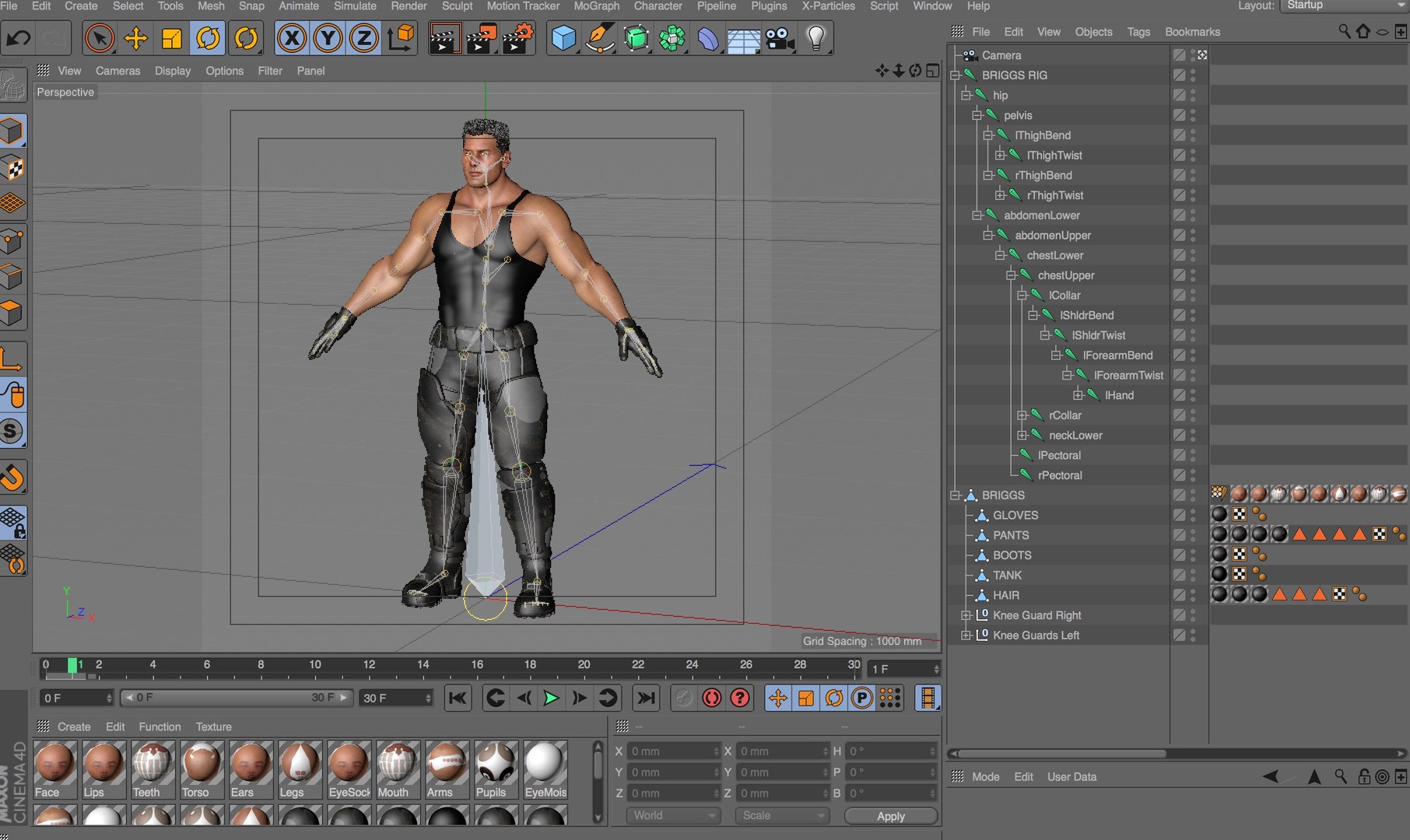
Task: Select the Torso material thumbnail
Action: (202, 768)
